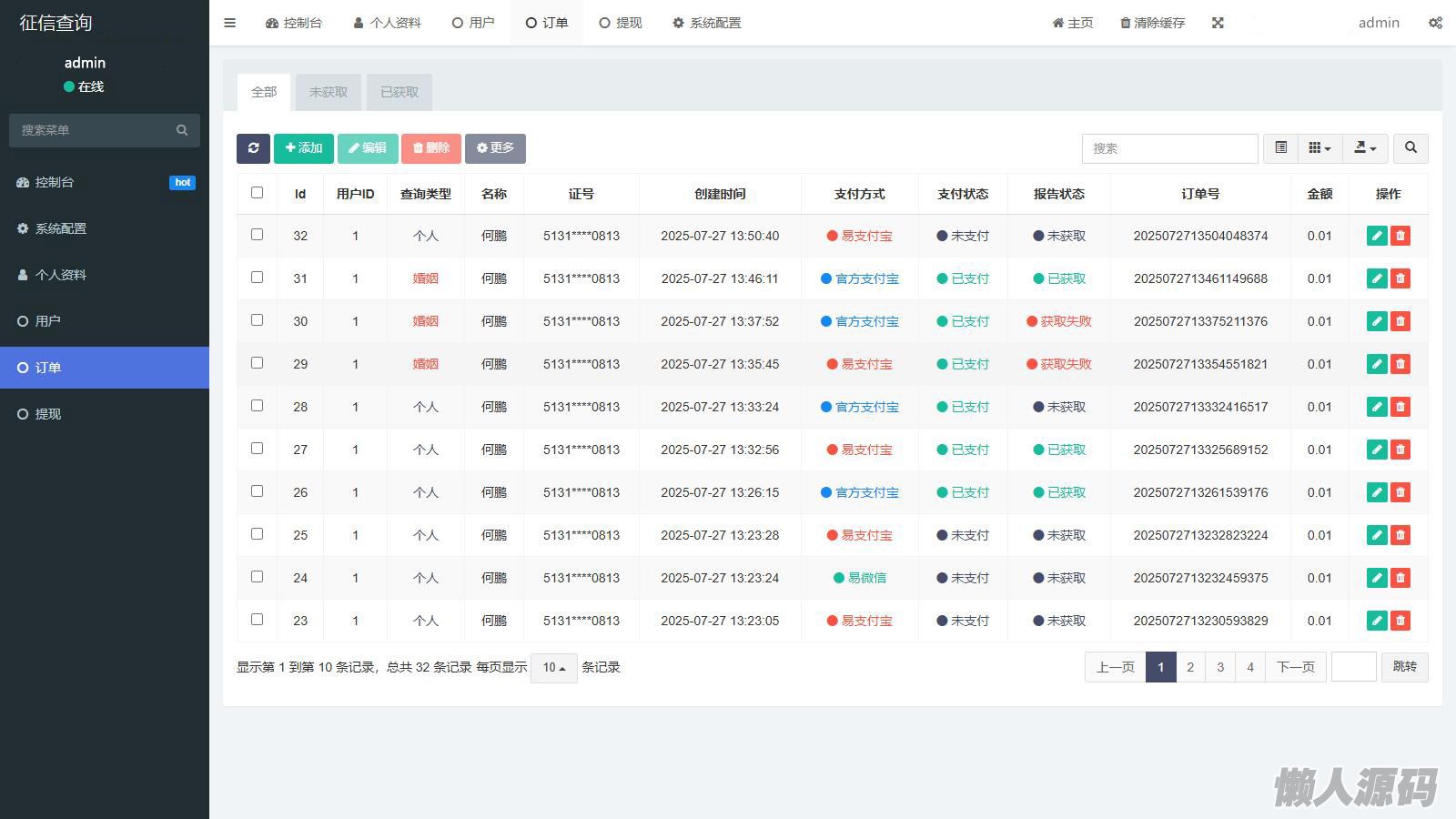Toggle the table card view icon
Screen dimensions: 1456x819
(1280, 148)
